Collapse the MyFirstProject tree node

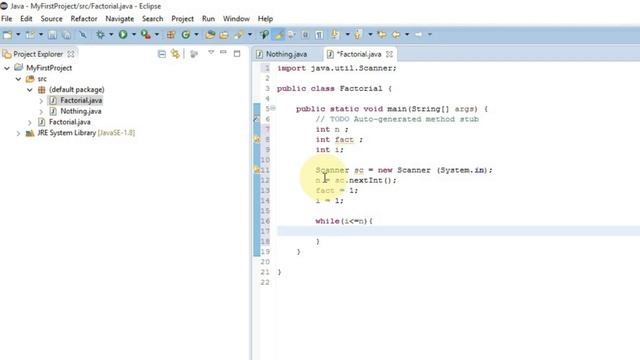7,68
